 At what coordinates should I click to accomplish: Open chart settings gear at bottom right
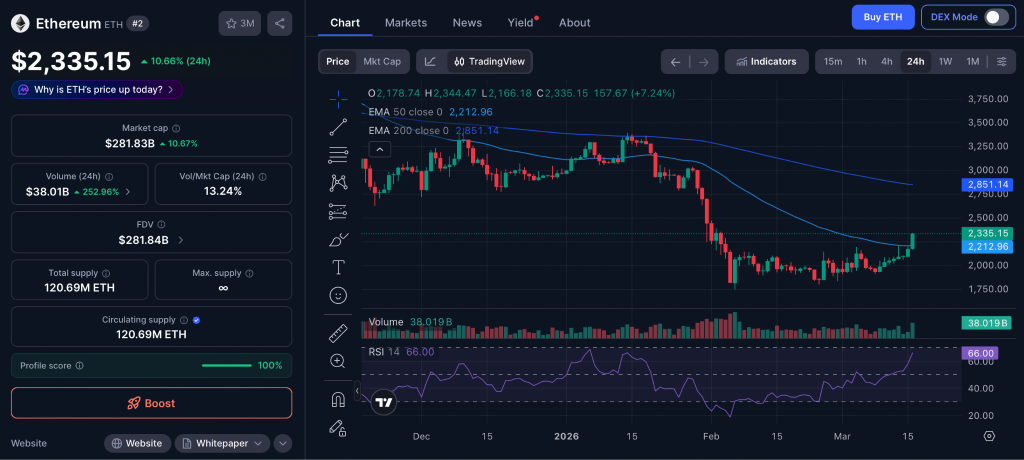989,436
